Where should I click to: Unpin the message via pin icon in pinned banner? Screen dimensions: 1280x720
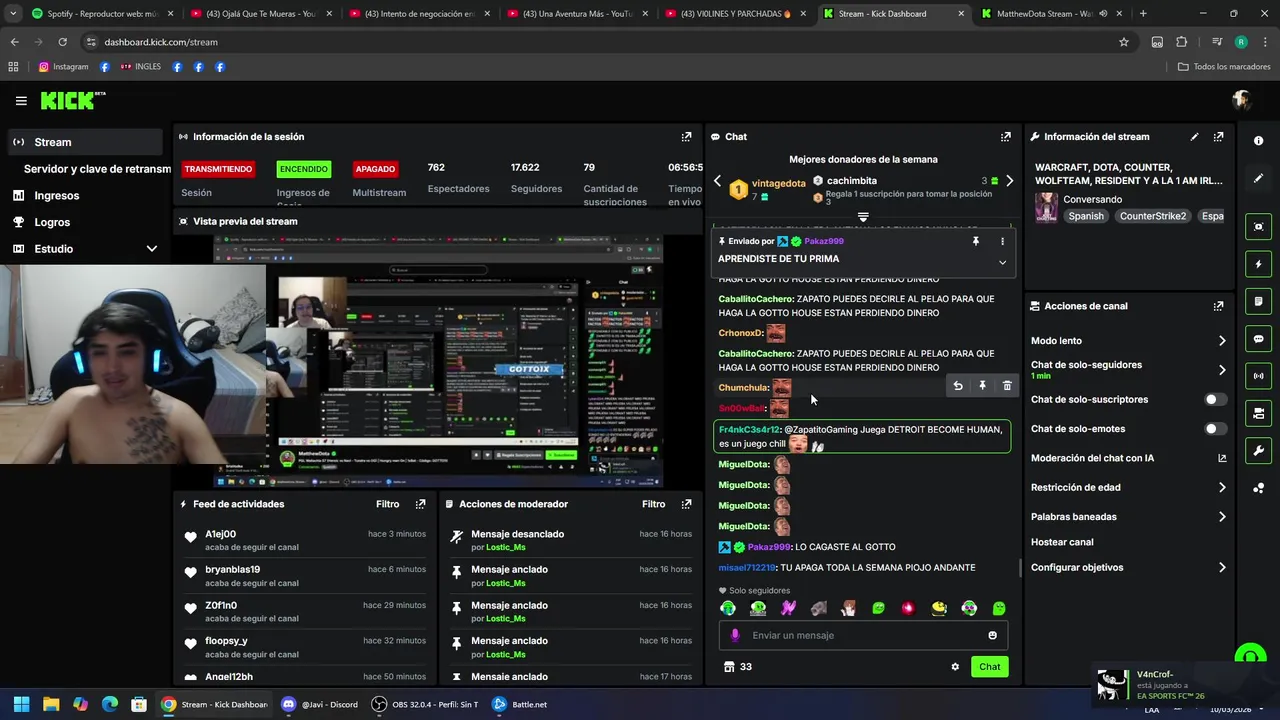[x=976, y=241]
